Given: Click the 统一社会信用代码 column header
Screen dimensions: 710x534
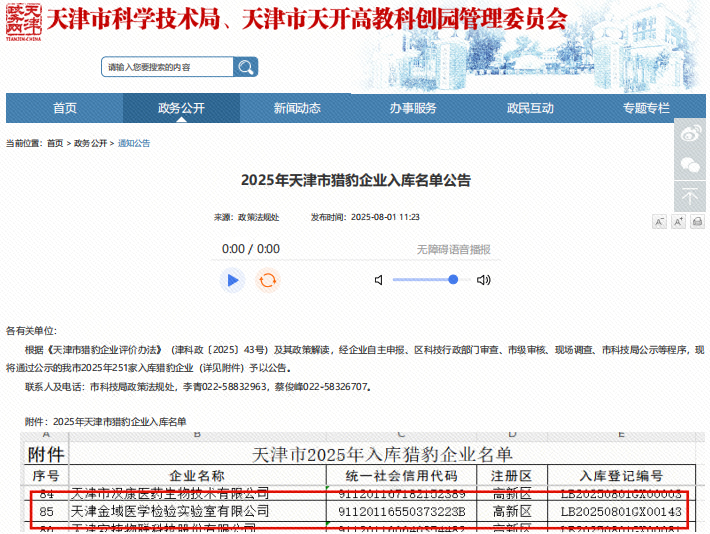Looking at the screenshot, I should (402, 476).
